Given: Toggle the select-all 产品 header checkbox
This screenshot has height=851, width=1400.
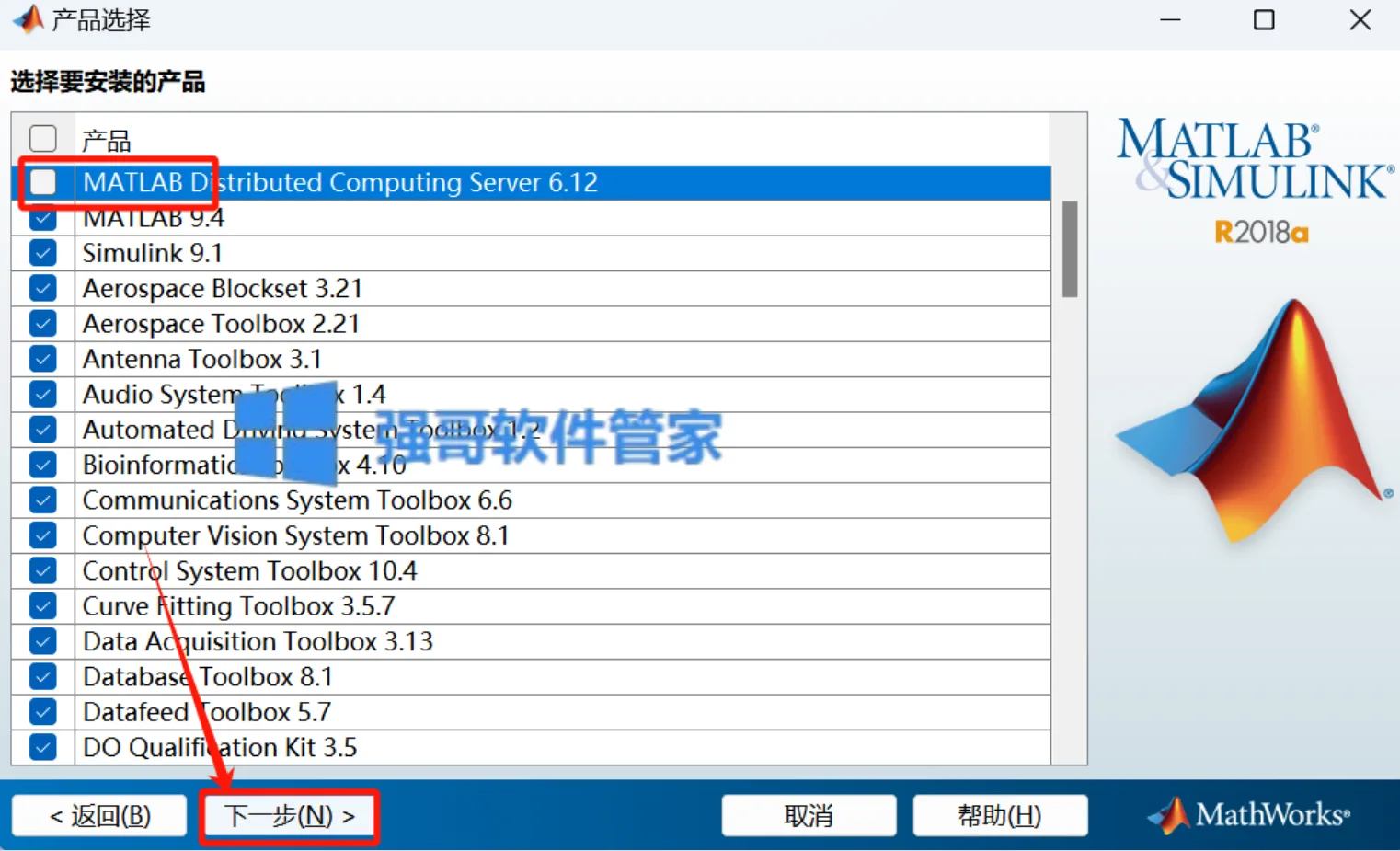Looking at the screenshot, I should pos(43,139).
